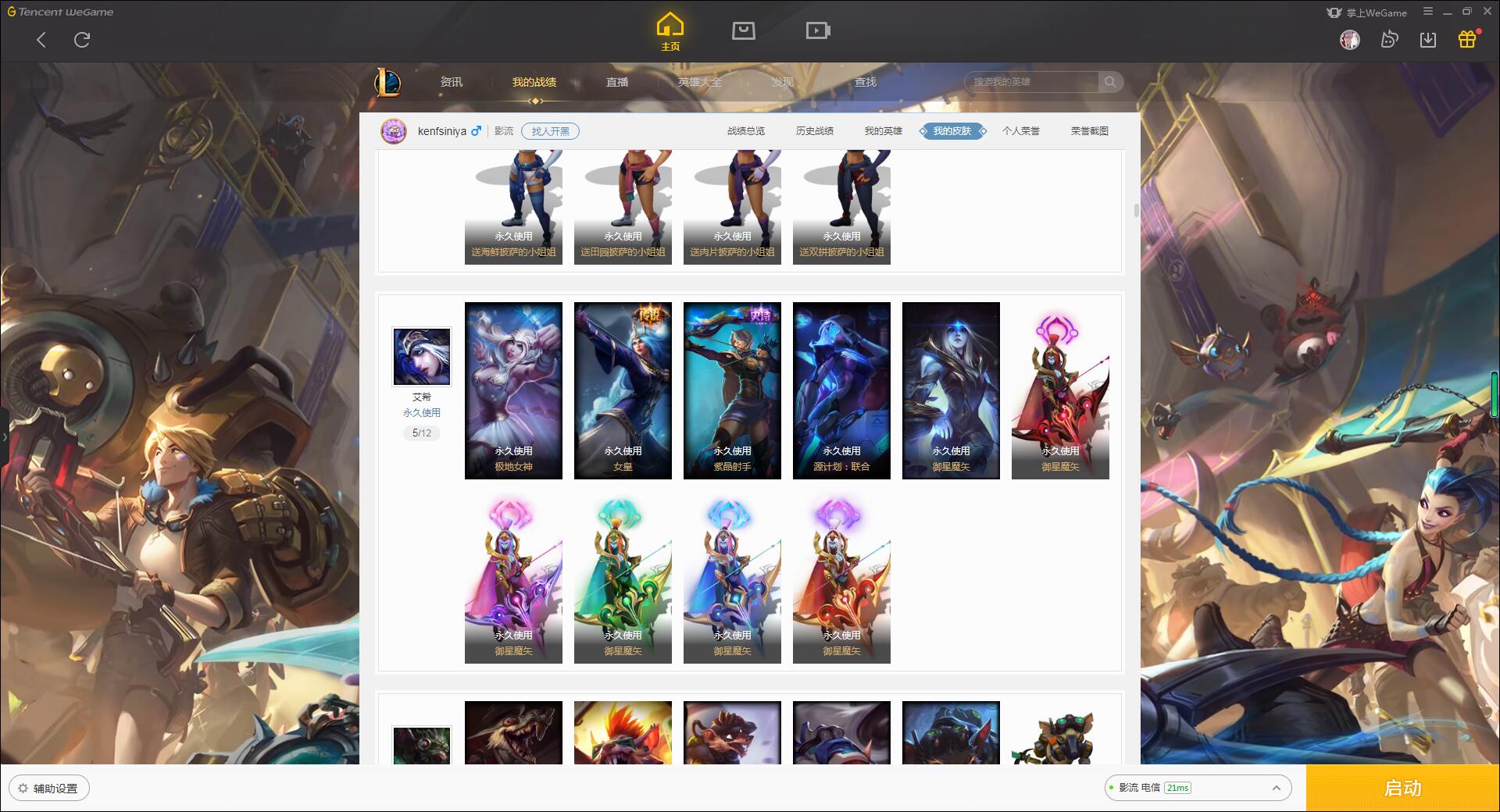Select the 我的皮肤 sub-tab
Viewport: 1500px width, 812px height.
click(x=952, y=131)
